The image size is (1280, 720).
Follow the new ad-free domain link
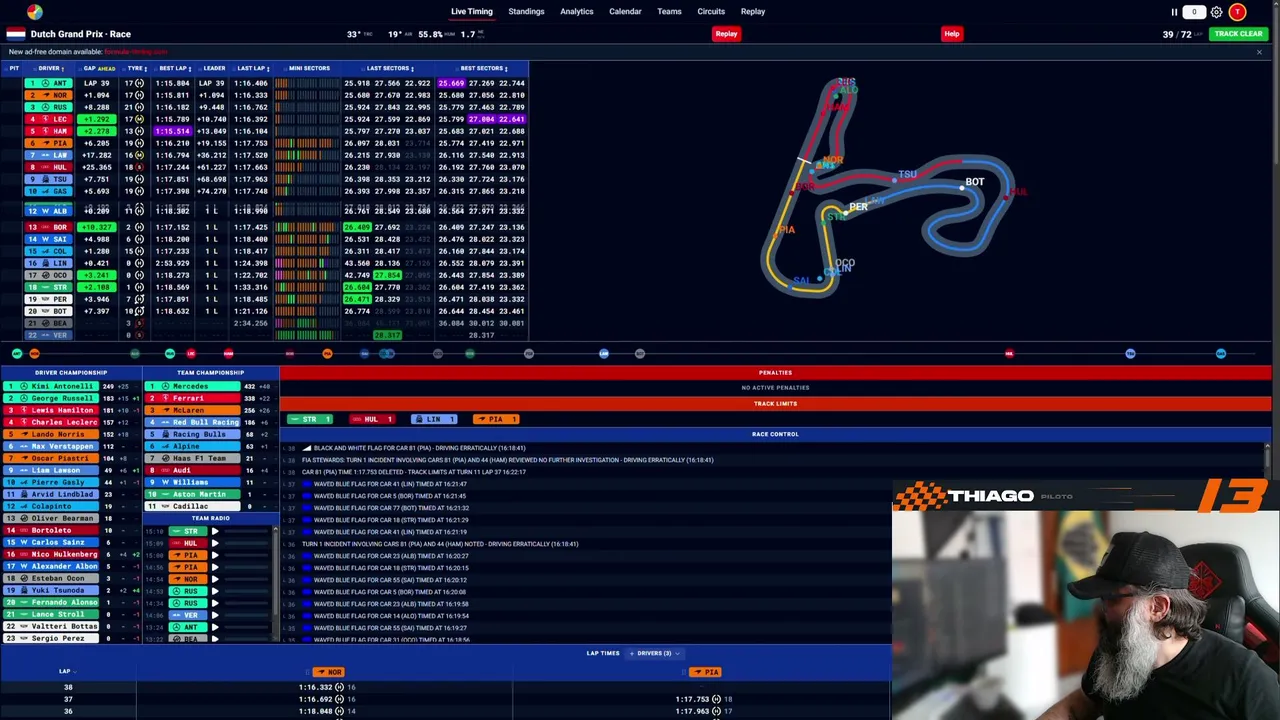[135, 52]
